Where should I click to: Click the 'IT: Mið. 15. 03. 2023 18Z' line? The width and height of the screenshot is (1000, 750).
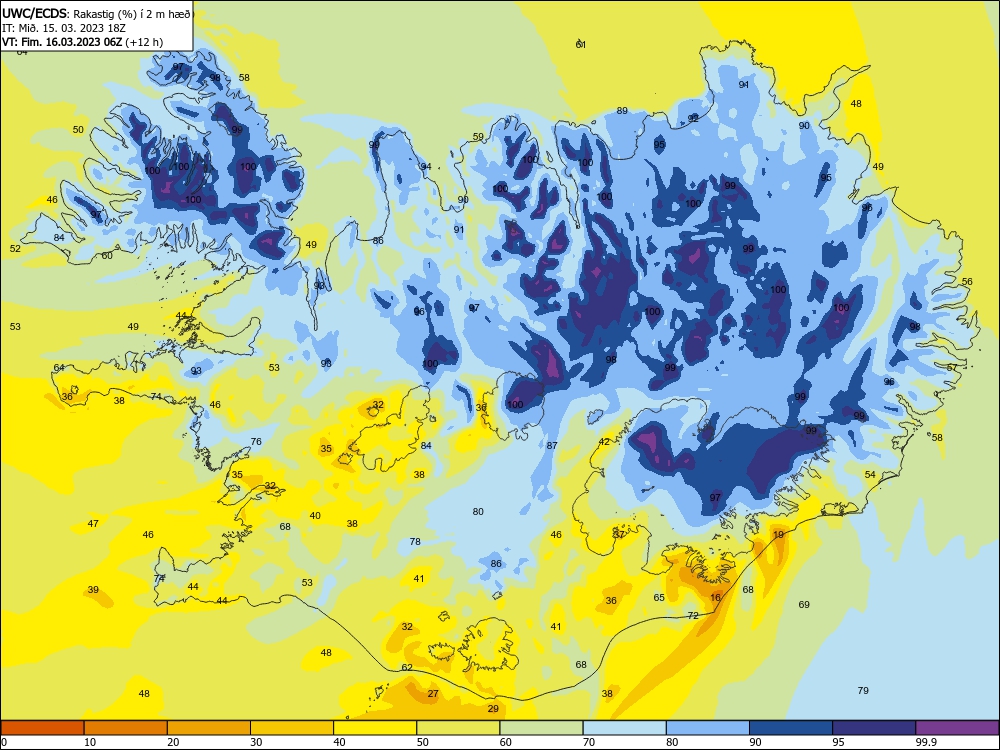64,28
